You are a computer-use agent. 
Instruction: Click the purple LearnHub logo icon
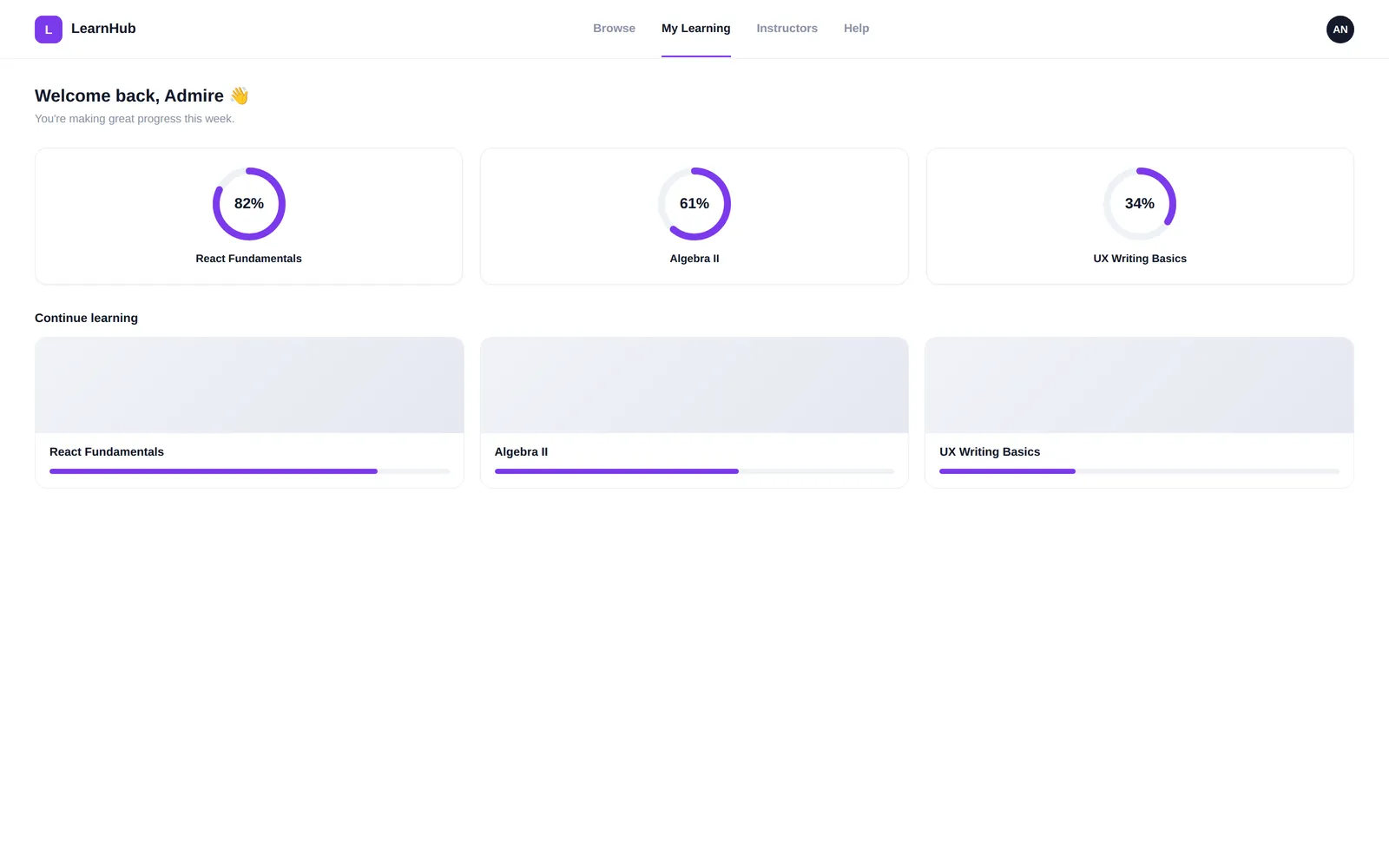pyautogui.click(x=49, y=30)
